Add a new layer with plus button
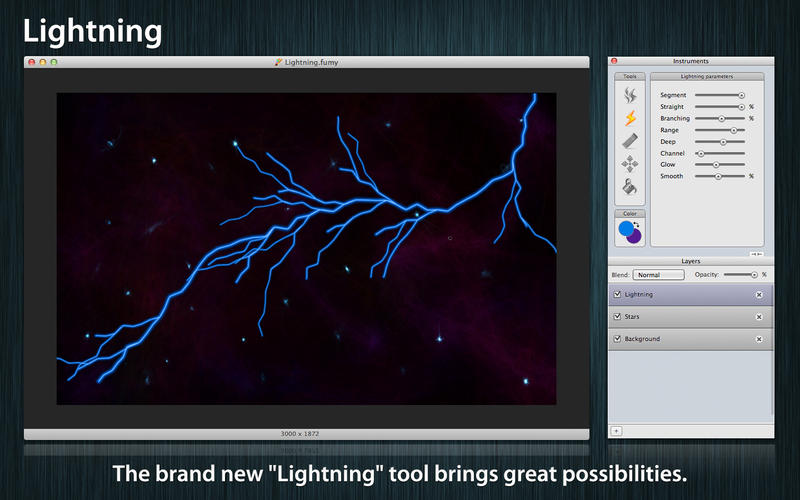 [x=616, y=430]
